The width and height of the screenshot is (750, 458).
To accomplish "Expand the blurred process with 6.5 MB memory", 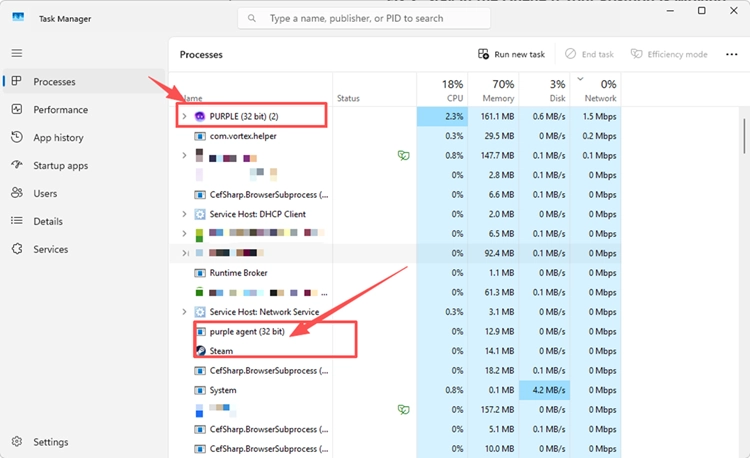I will click(184, 234).
